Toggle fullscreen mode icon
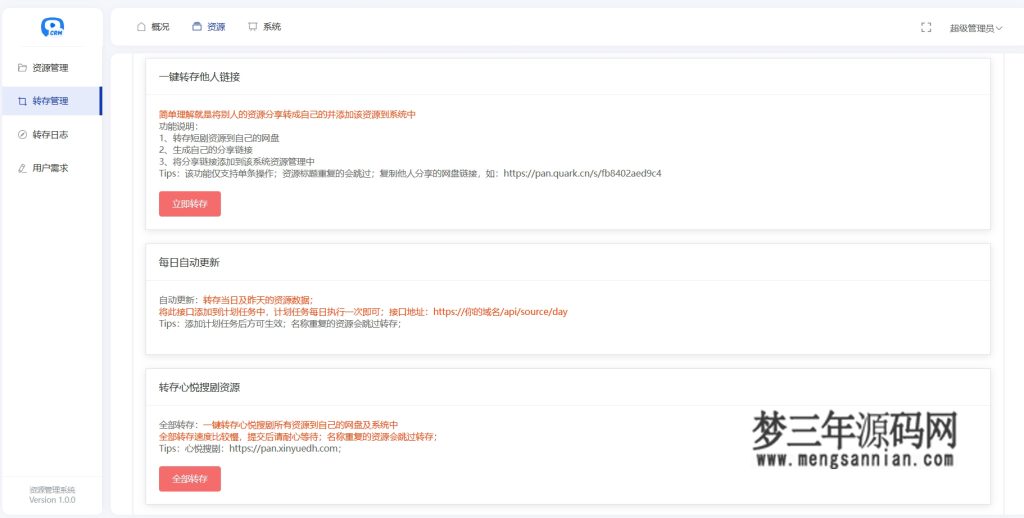Screen dimensions: 1024x518 926,27
